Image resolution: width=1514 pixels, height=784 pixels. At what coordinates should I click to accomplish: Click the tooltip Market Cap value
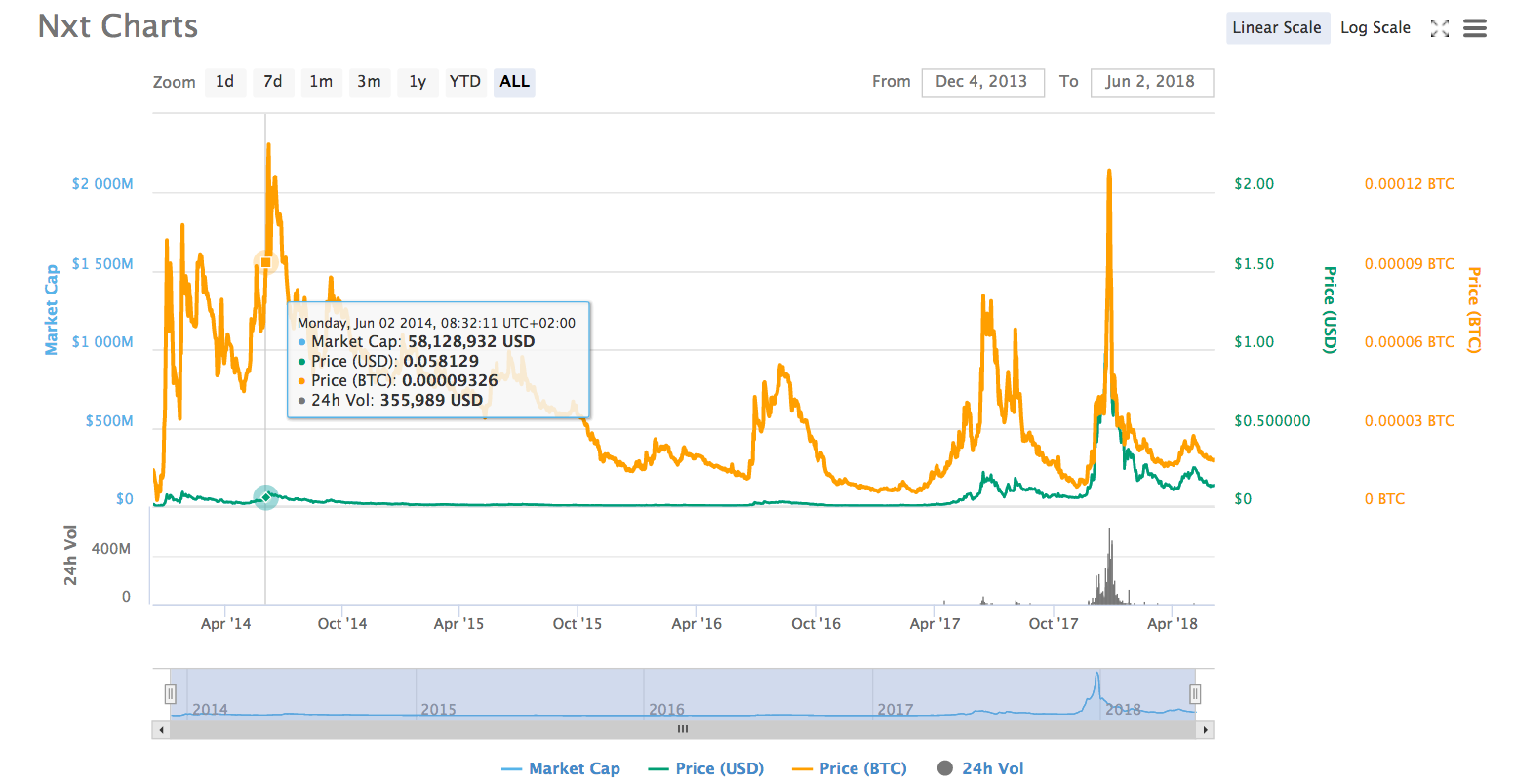pos(471,341)
